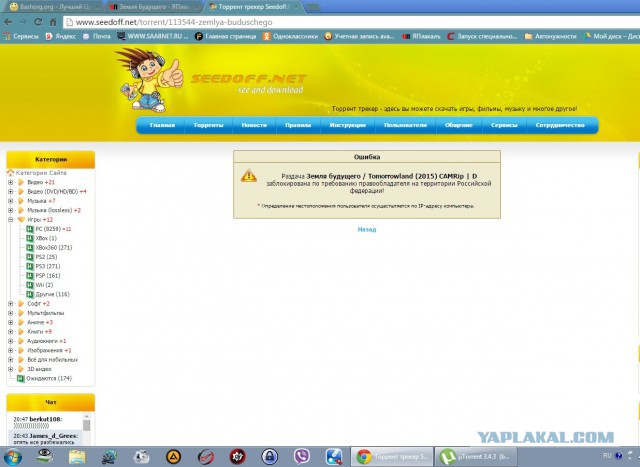Screen dimensions: 640x467
Task: Open the ЯПлакалъ bookmark
Action: coord(421,36)
